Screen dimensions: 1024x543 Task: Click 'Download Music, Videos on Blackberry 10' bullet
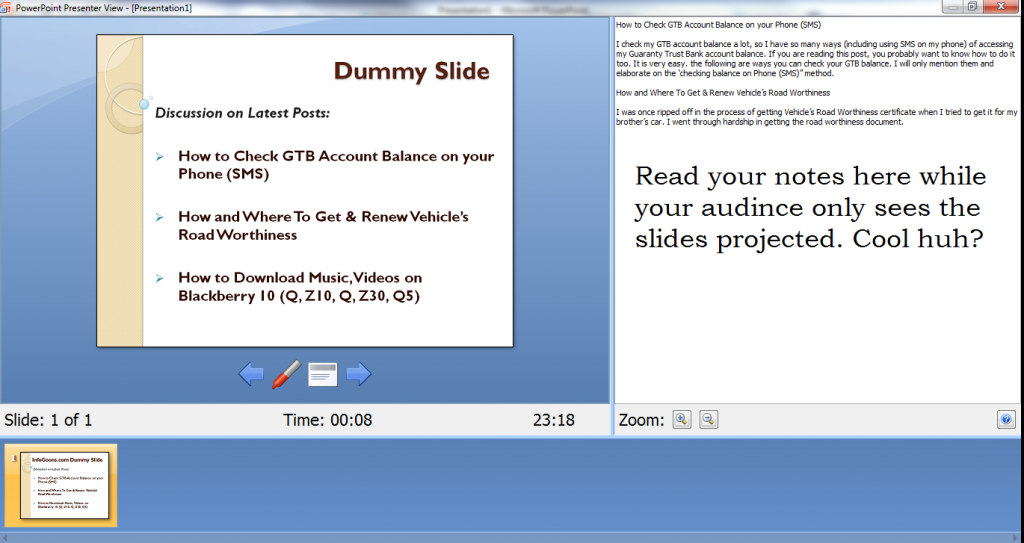300,286
